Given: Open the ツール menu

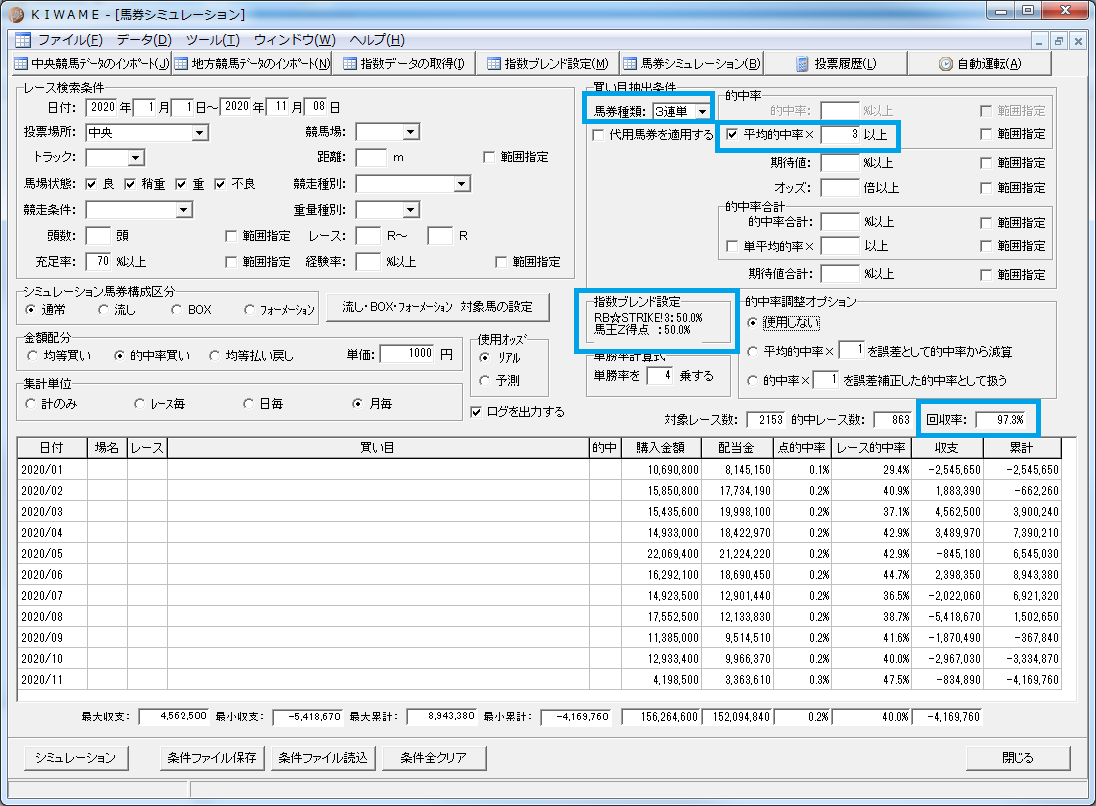Looking at the screenshot, I should [212, 40].
